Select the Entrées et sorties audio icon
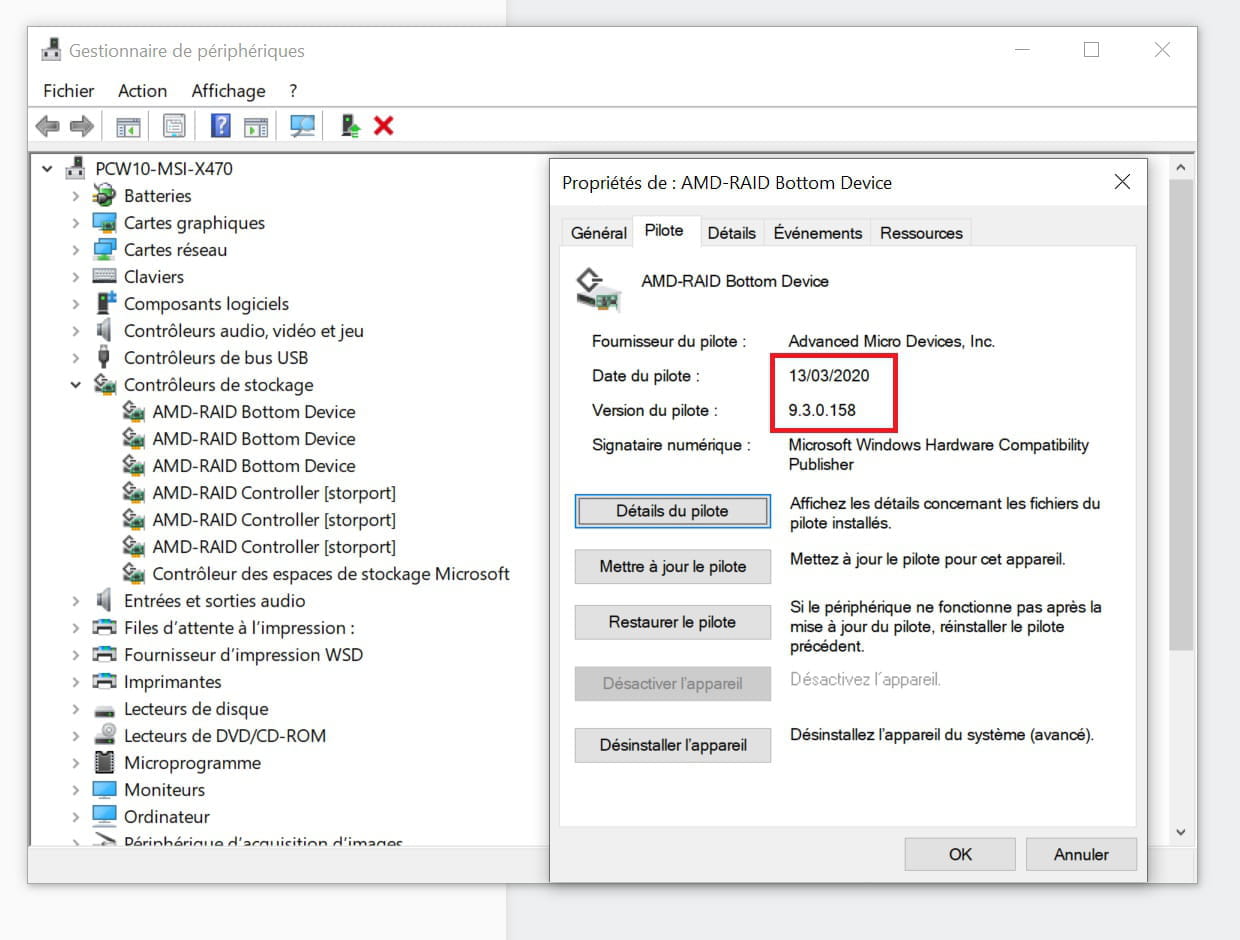The image size is (1240, 940). [x=105, y=600]
